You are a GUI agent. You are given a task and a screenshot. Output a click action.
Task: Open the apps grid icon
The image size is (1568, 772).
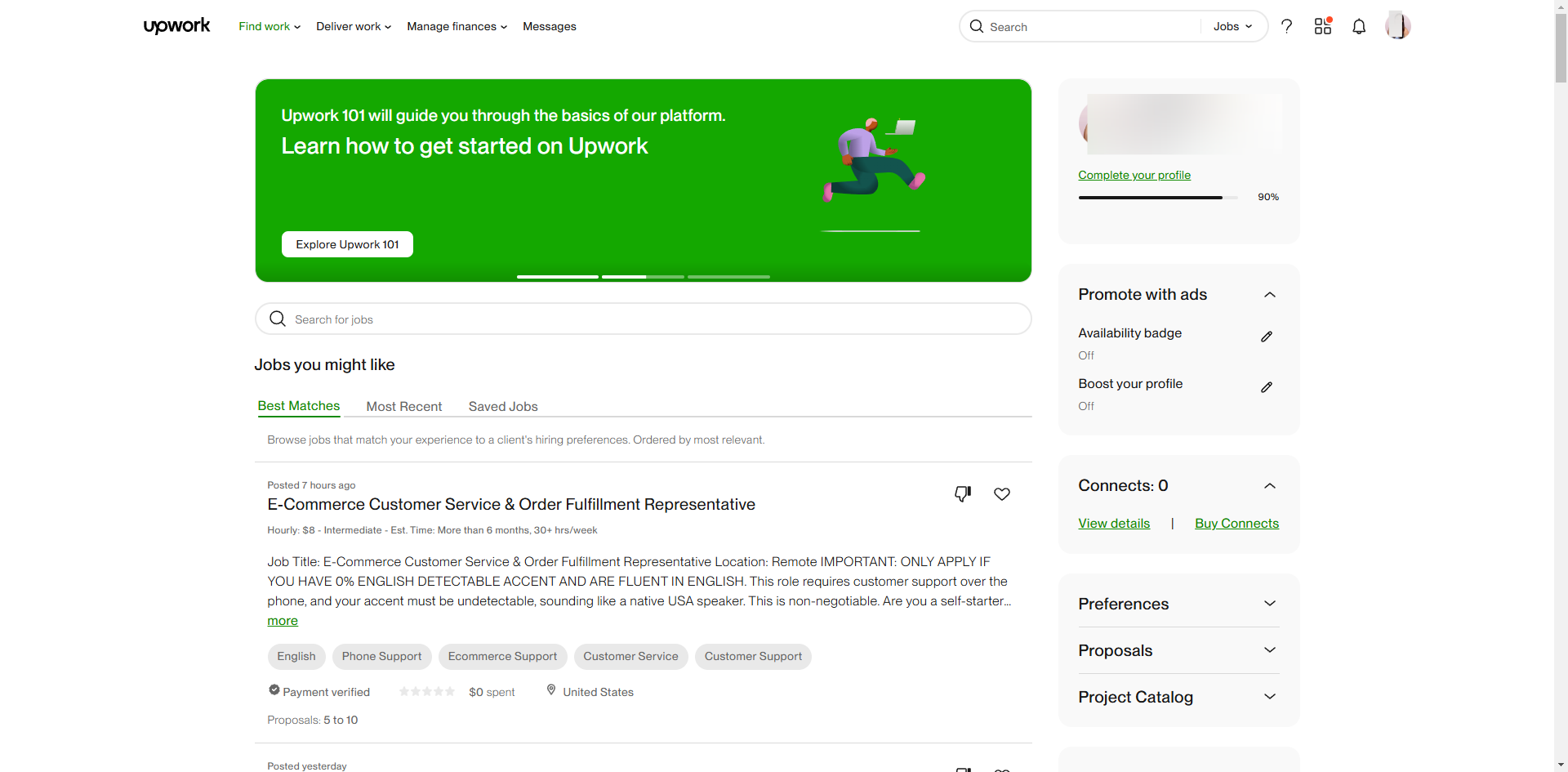point(1323,26)
